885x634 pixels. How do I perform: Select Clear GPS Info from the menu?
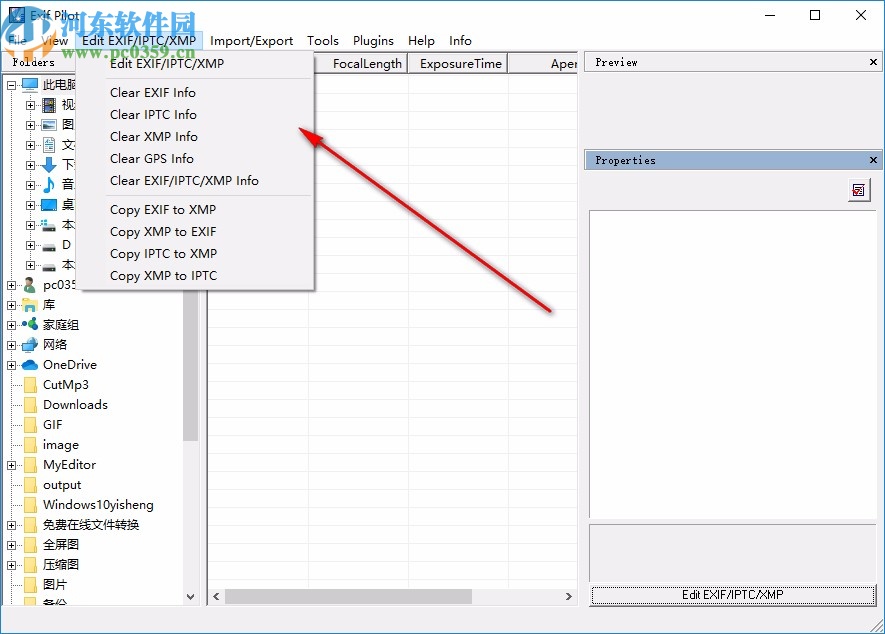pos(151,158)
